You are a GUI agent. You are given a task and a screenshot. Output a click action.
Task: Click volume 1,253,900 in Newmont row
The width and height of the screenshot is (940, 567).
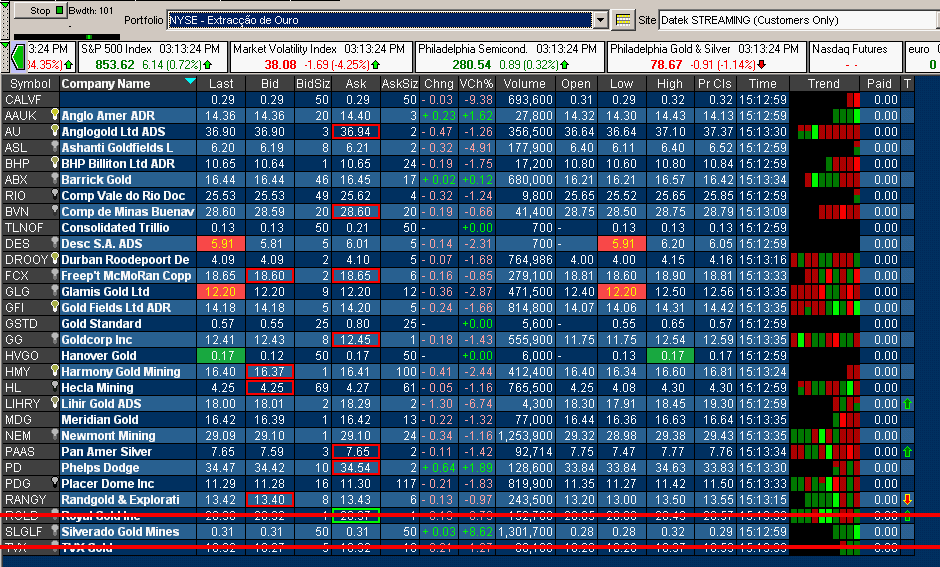click(525, 436)
